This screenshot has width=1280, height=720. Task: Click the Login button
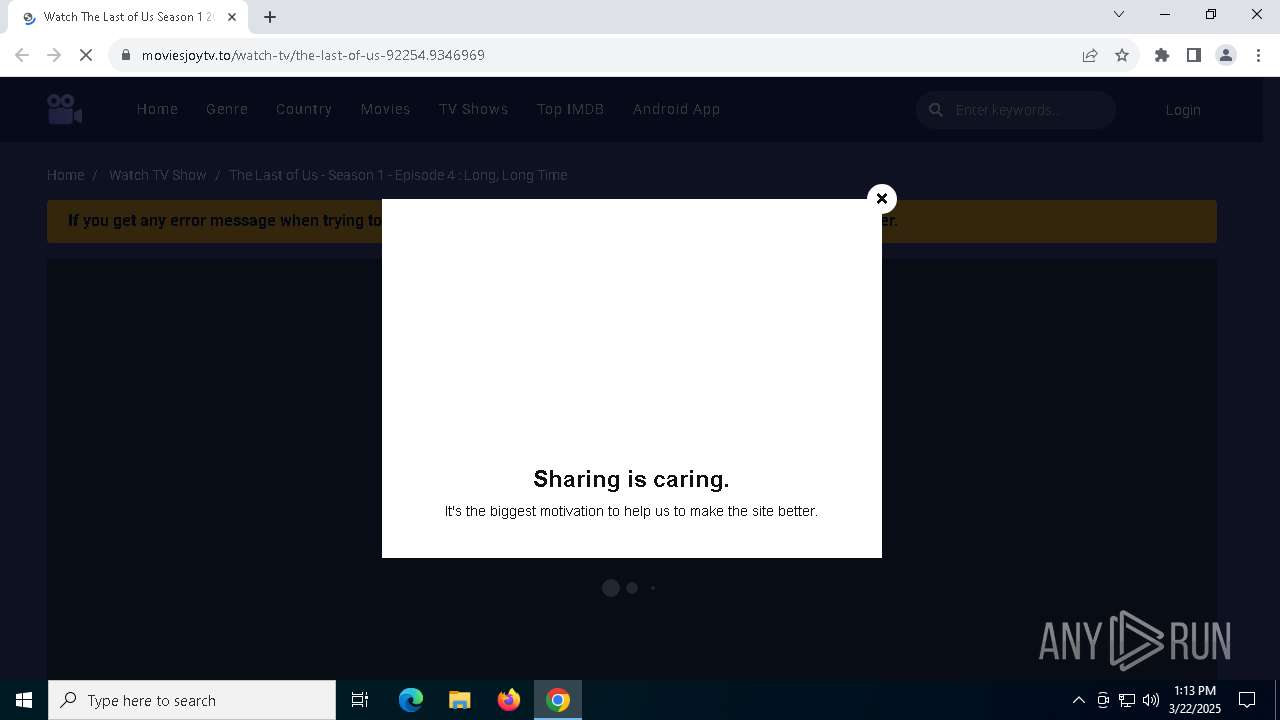(1183, 110)
